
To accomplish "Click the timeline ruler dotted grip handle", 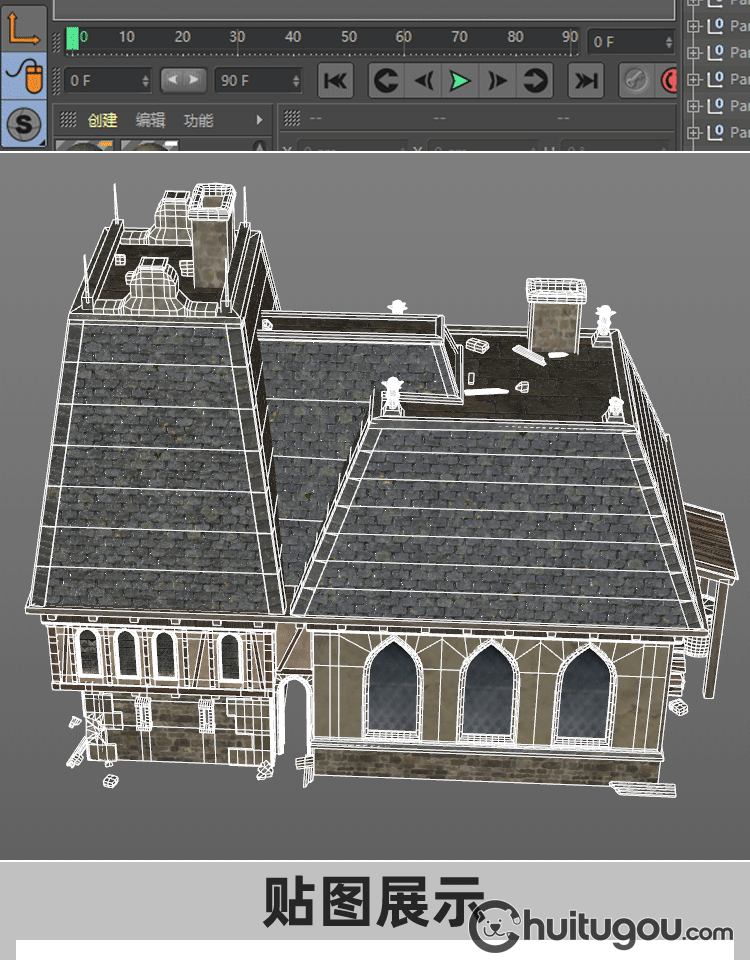I will tap(57, 41).
